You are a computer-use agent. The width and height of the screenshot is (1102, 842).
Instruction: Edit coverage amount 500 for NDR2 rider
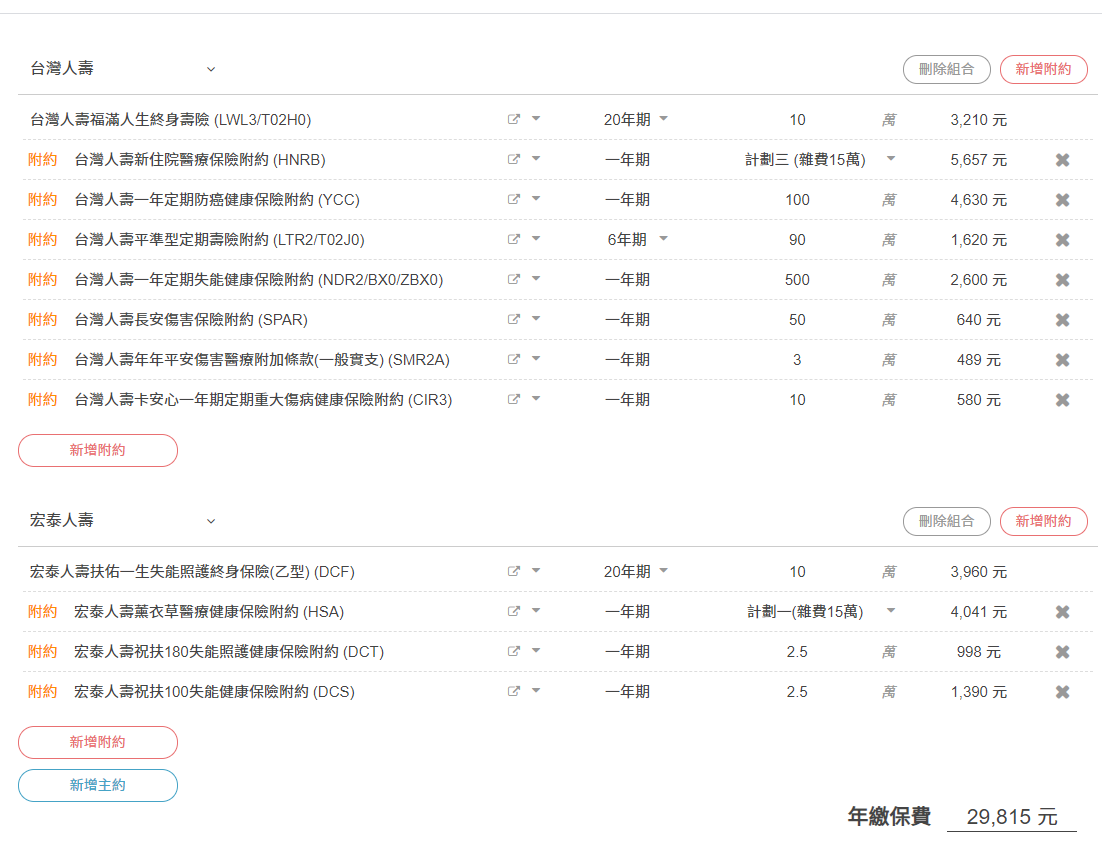click(797, 280)
